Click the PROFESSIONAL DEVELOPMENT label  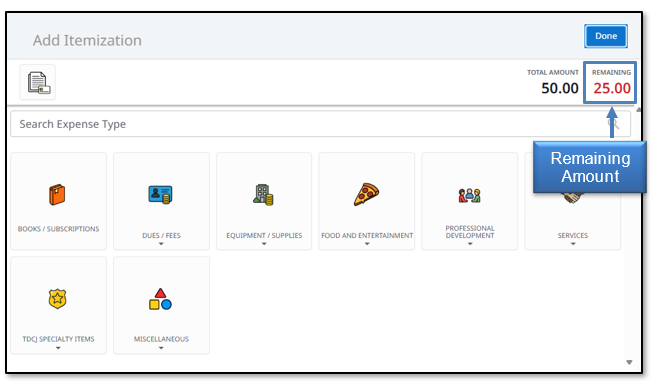pos(470,232)
